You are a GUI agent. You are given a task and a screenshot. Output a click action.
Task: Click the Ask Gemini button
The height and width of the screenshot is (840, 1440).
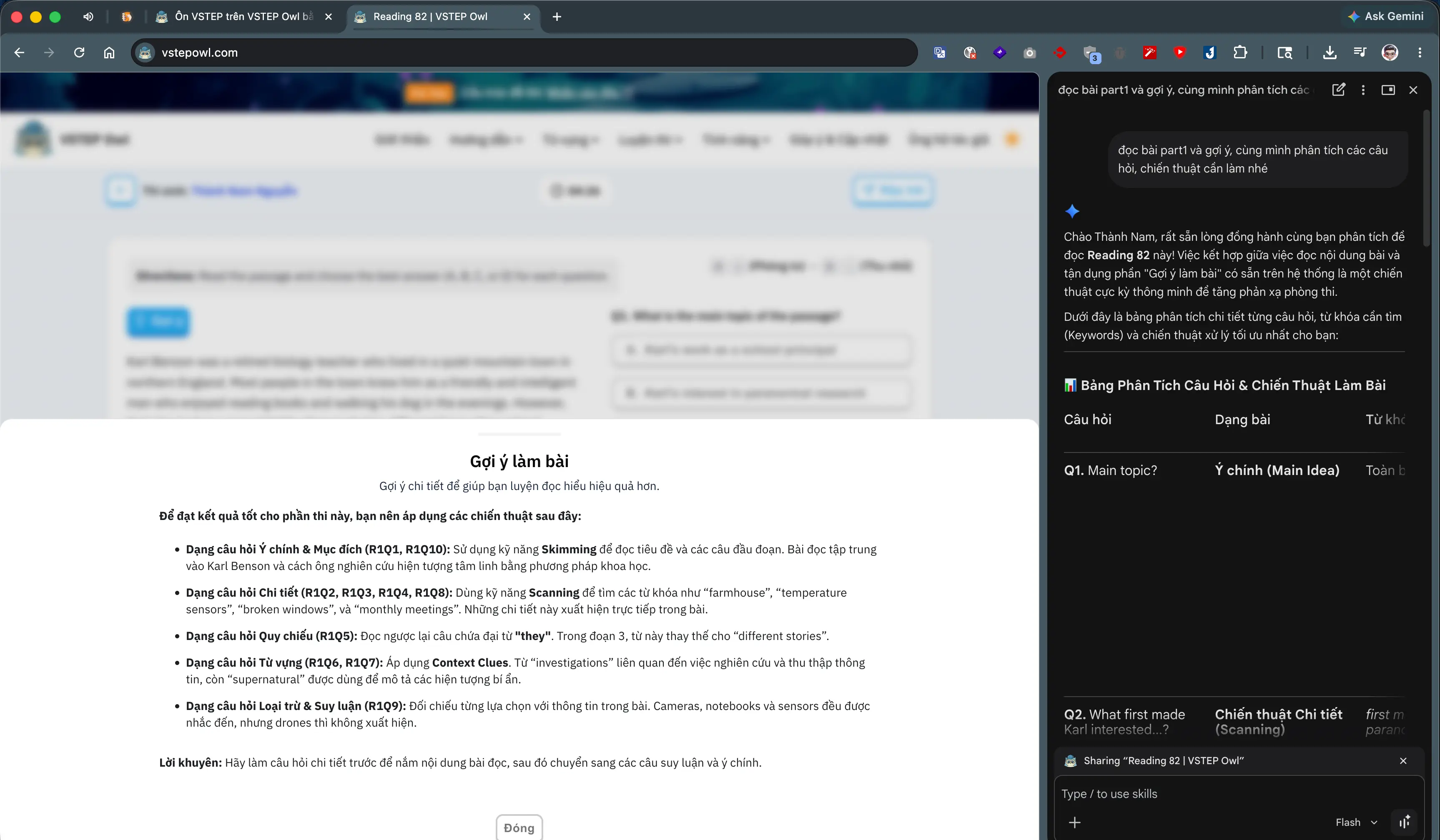1385,17
